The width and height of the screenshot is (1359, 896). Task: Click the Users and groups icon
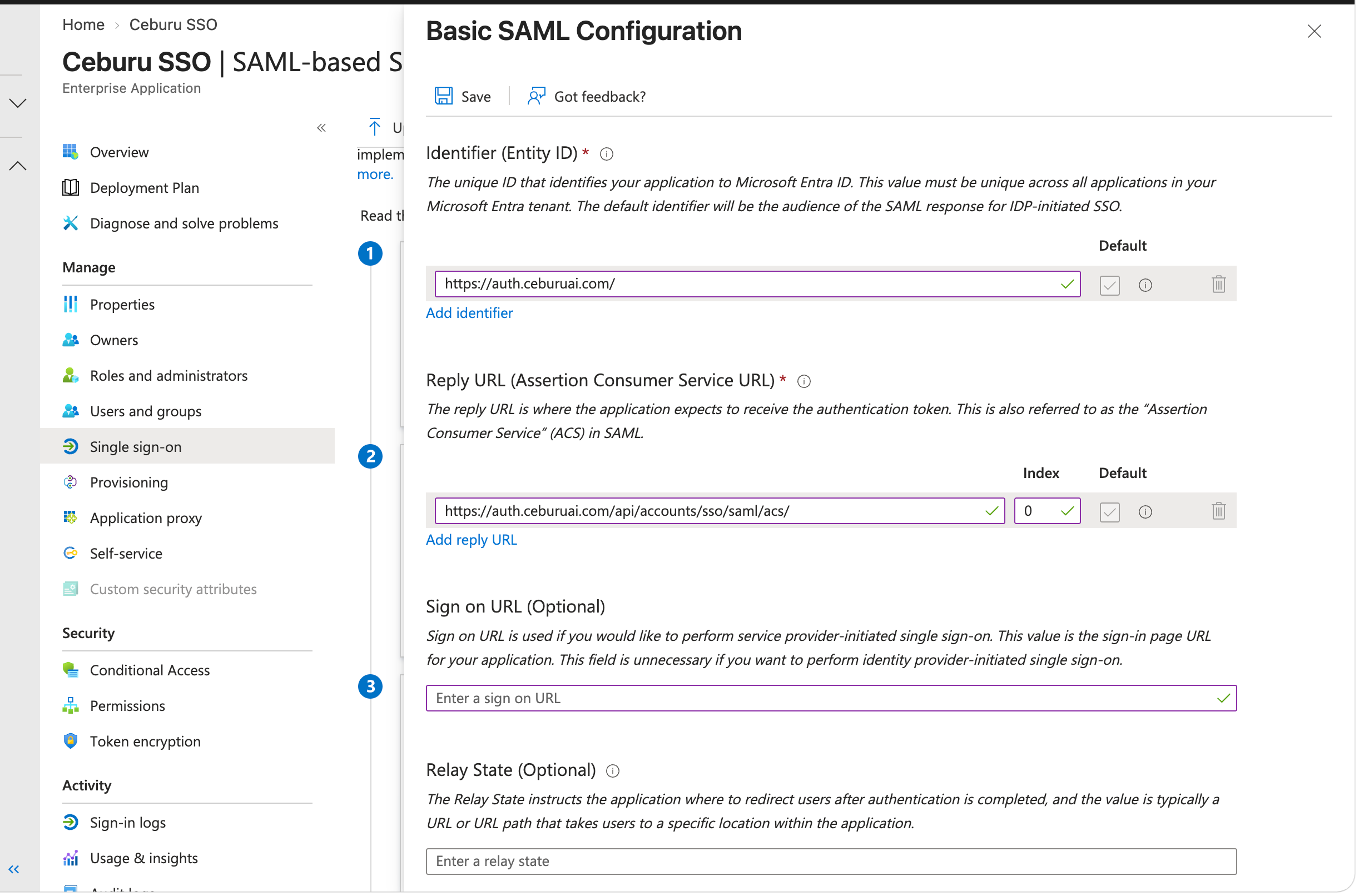pyautogui.click(x=70, y=411)
